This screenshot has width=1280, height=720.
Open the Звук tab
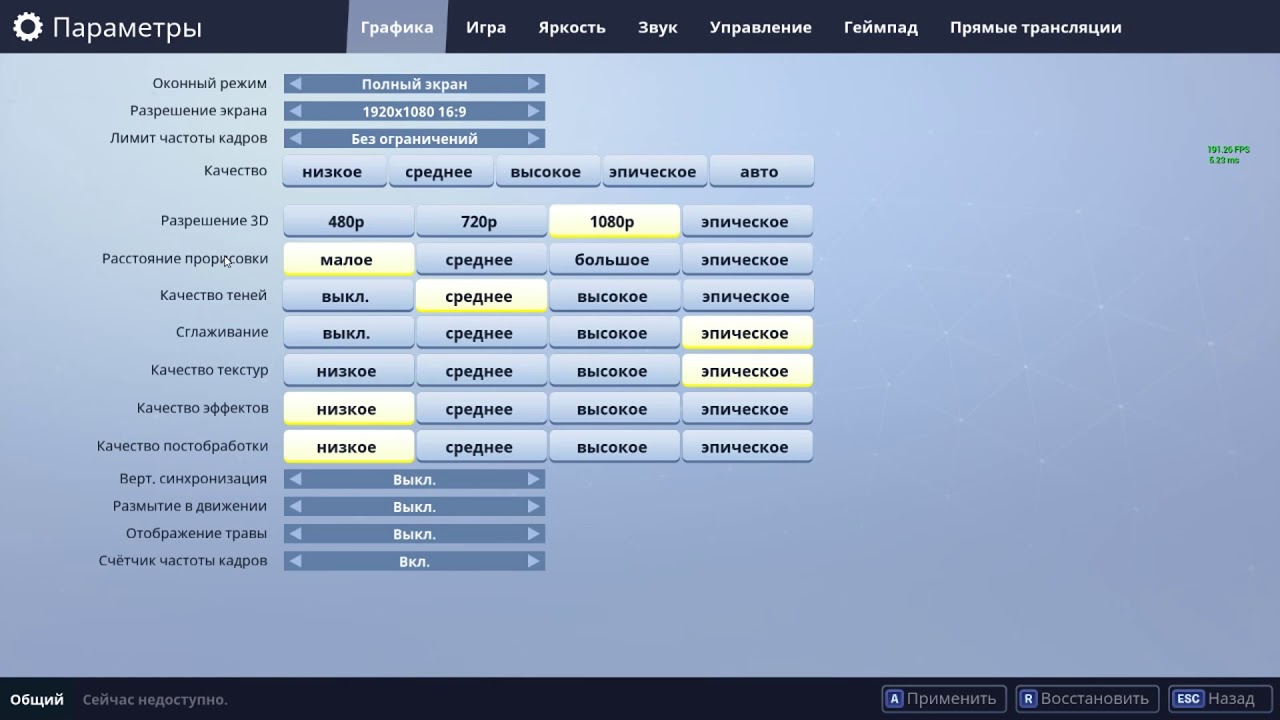pos(658,27)
